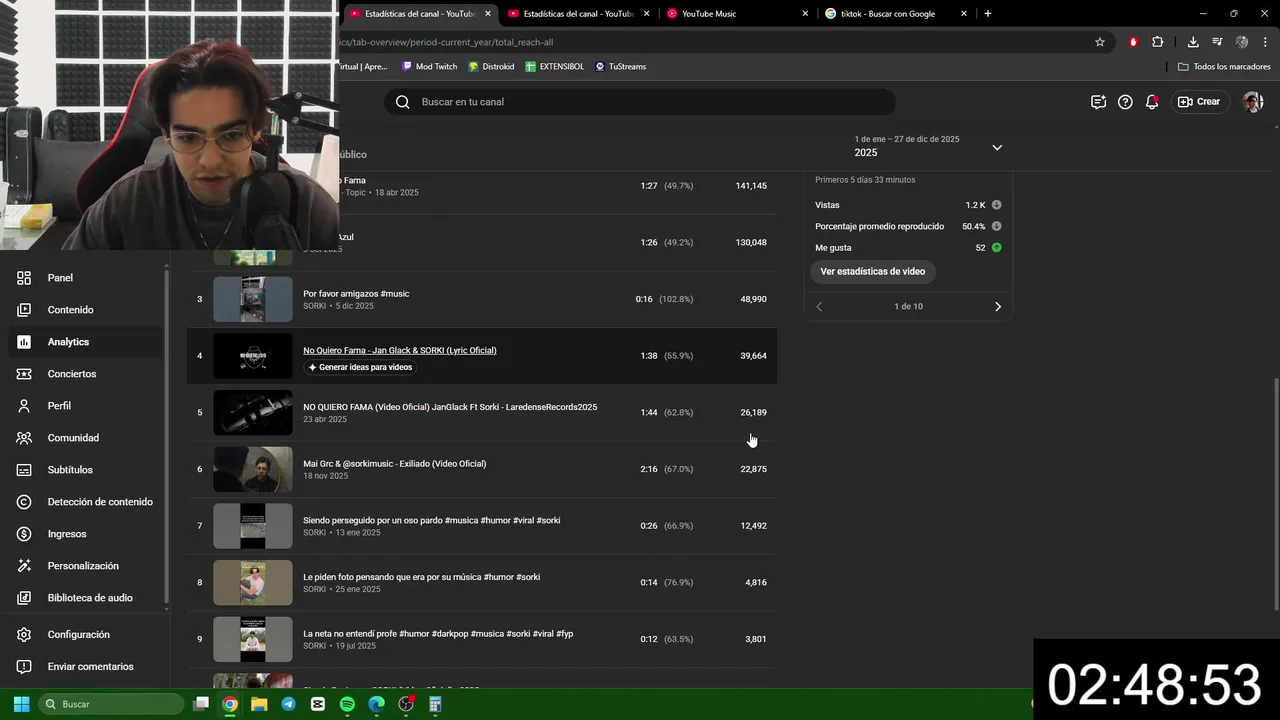1280x720 pixels.
Task: Open TuStreams bookmark
Action: tap(620, 67)
